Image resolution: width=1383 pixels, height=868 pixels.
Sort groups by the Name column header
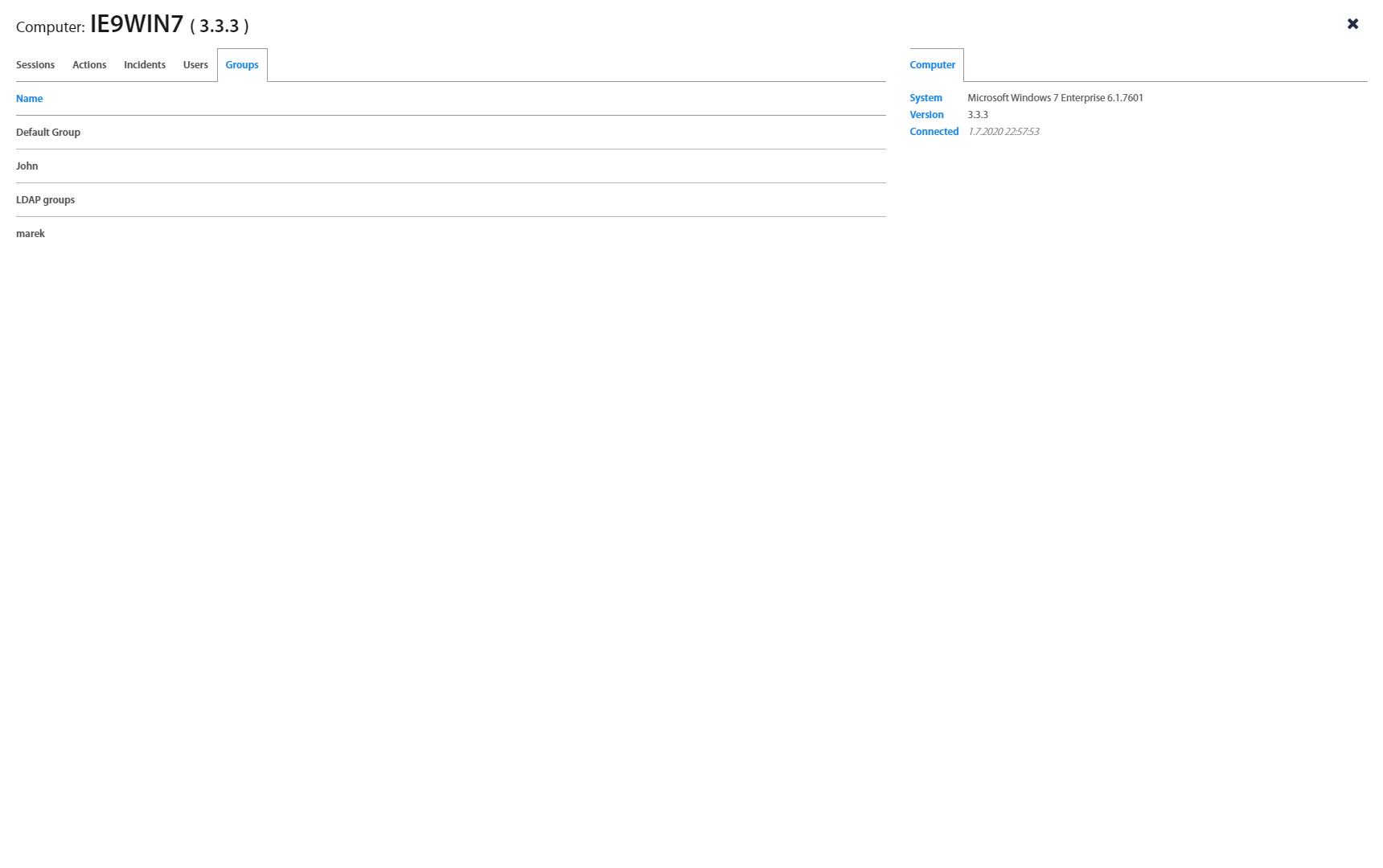pyautogui.click(x=30, y=99)
